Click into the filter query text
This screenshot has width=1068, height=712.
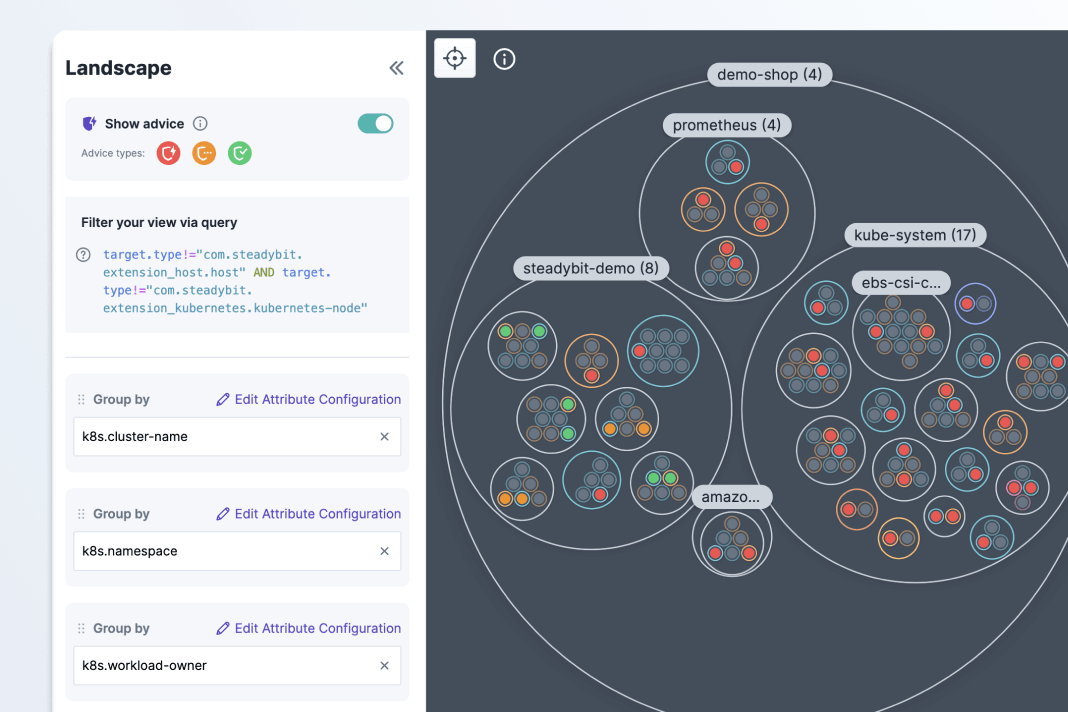pos(235,282)
